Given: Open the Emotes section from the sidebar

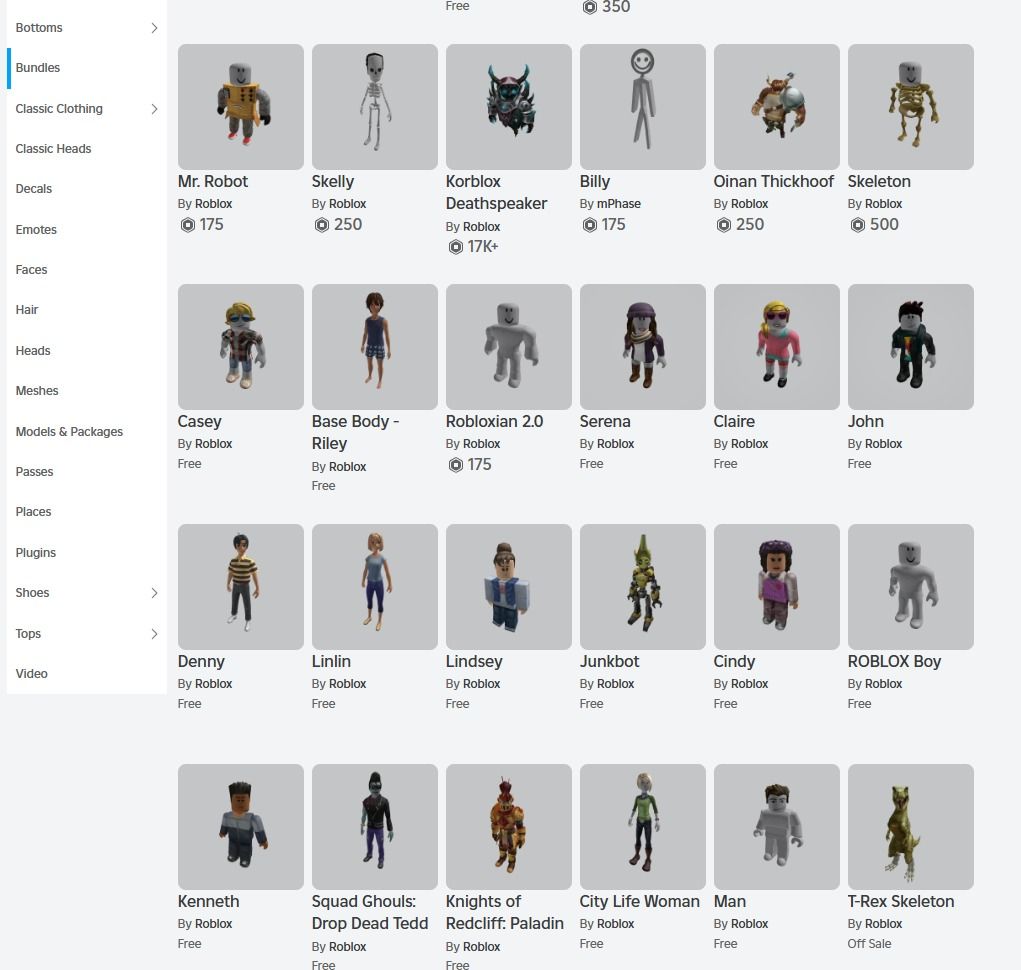Looking at the screenshot, I should 36,230.
